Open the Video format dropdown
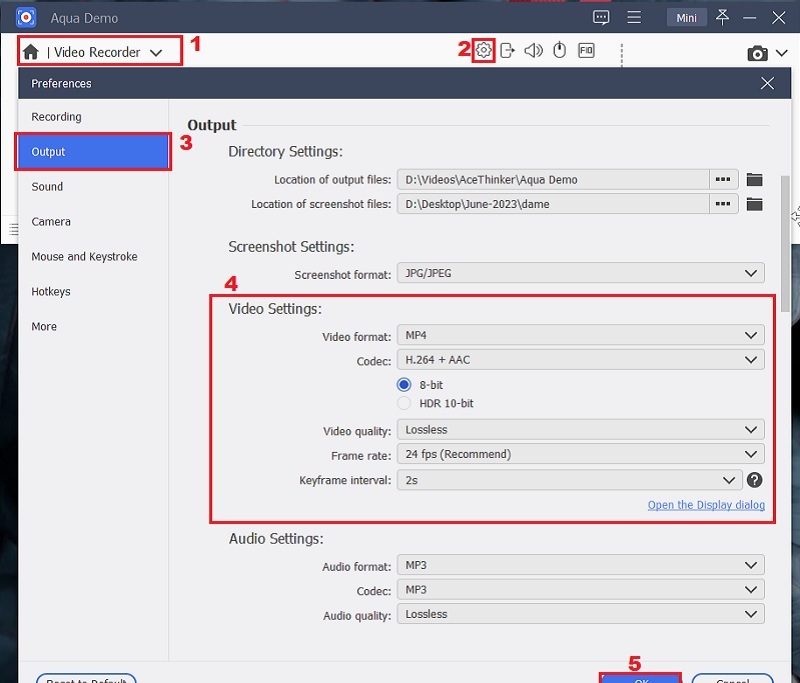Viewport: 800px width, 683px height. [581, 335]
